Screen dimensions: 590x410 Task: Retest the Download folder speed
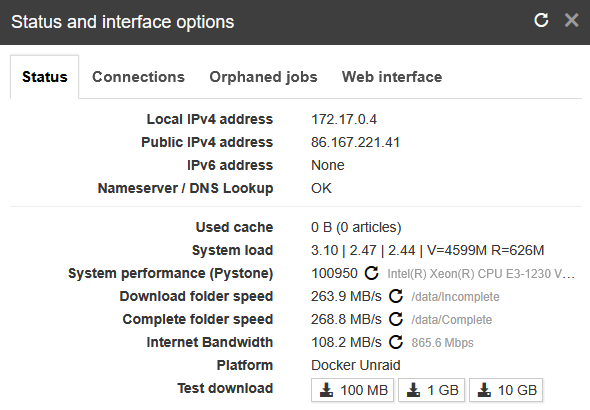396,296
